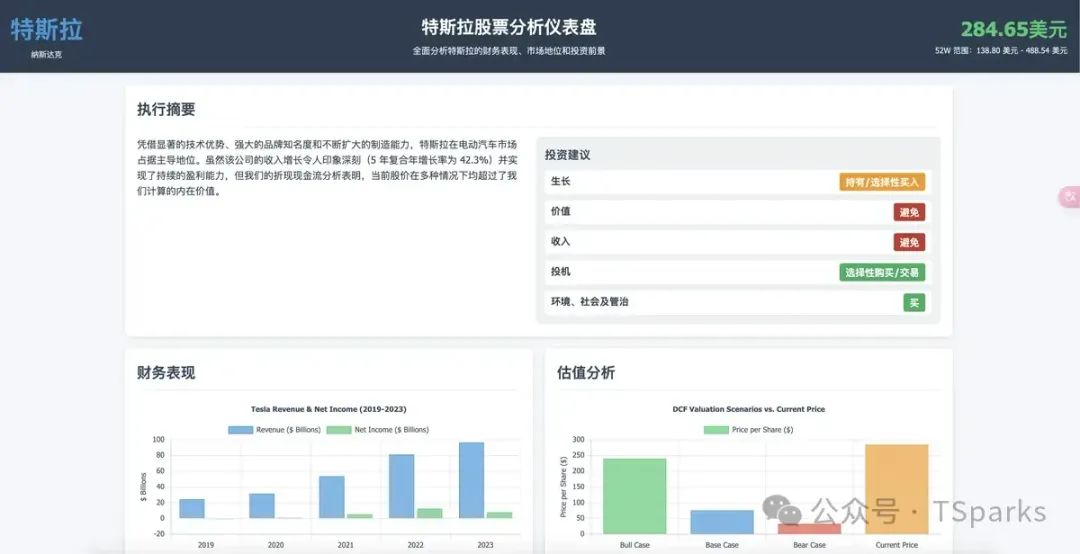Click the 2022 green net income bar
The width and height of the screenshot is (1080, 554).
pos(430,513)
